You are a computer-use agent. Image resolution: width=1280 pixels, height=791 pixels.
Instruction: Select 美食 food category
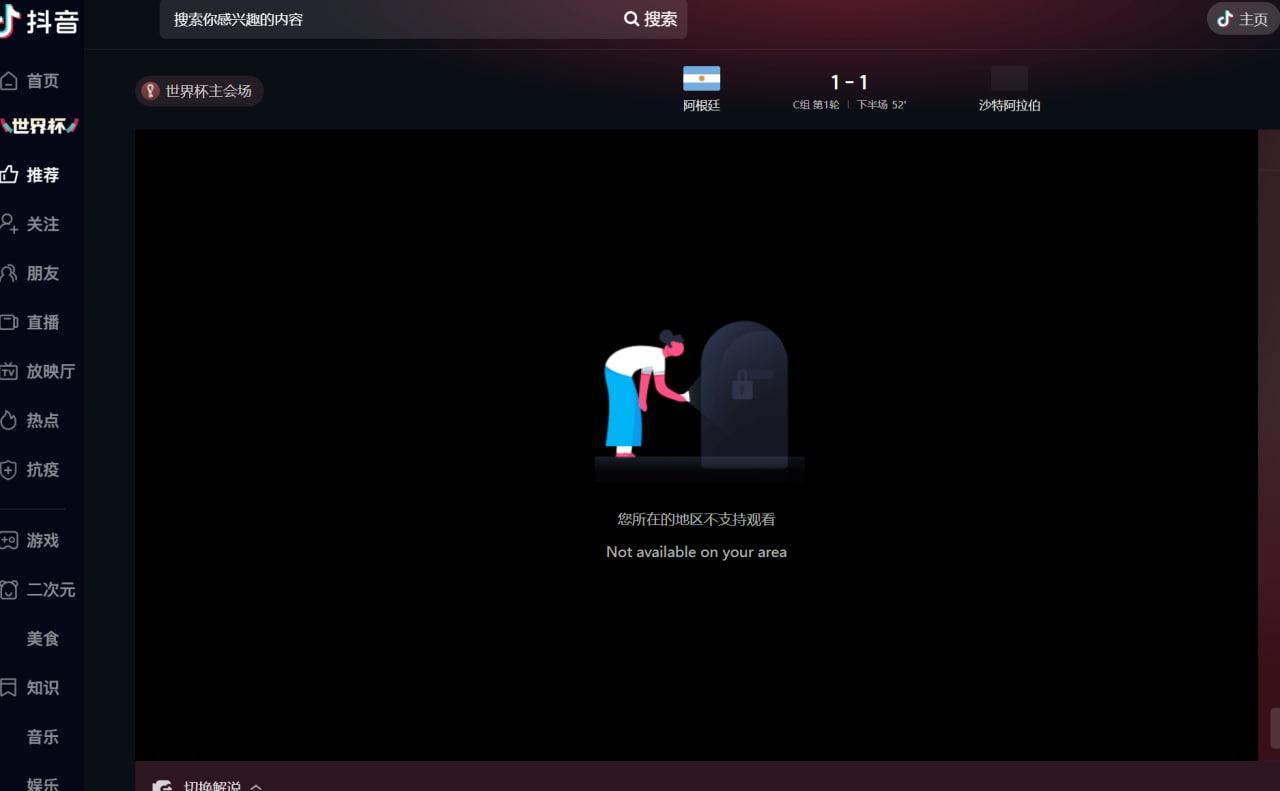[x=42, y=638]
